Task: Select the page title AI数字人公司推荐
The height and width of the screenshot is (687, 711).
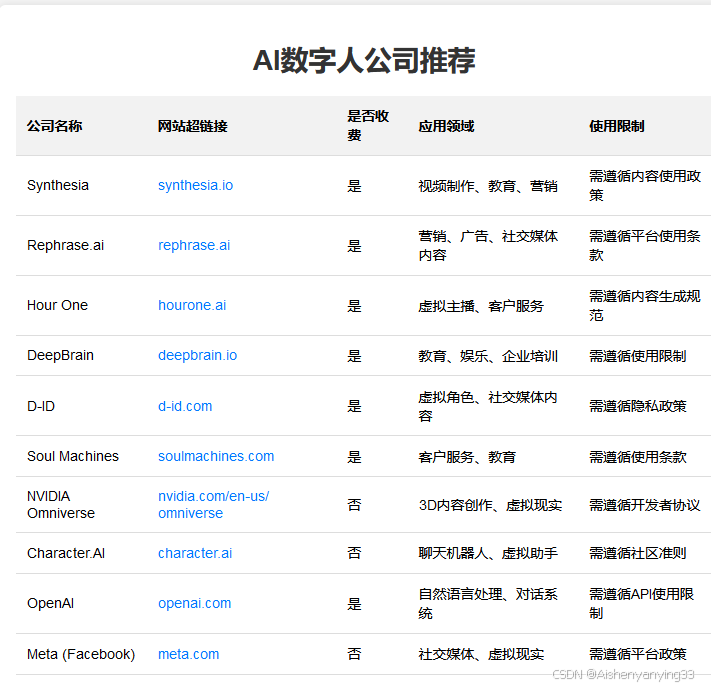Action: (x=364, y=60)
